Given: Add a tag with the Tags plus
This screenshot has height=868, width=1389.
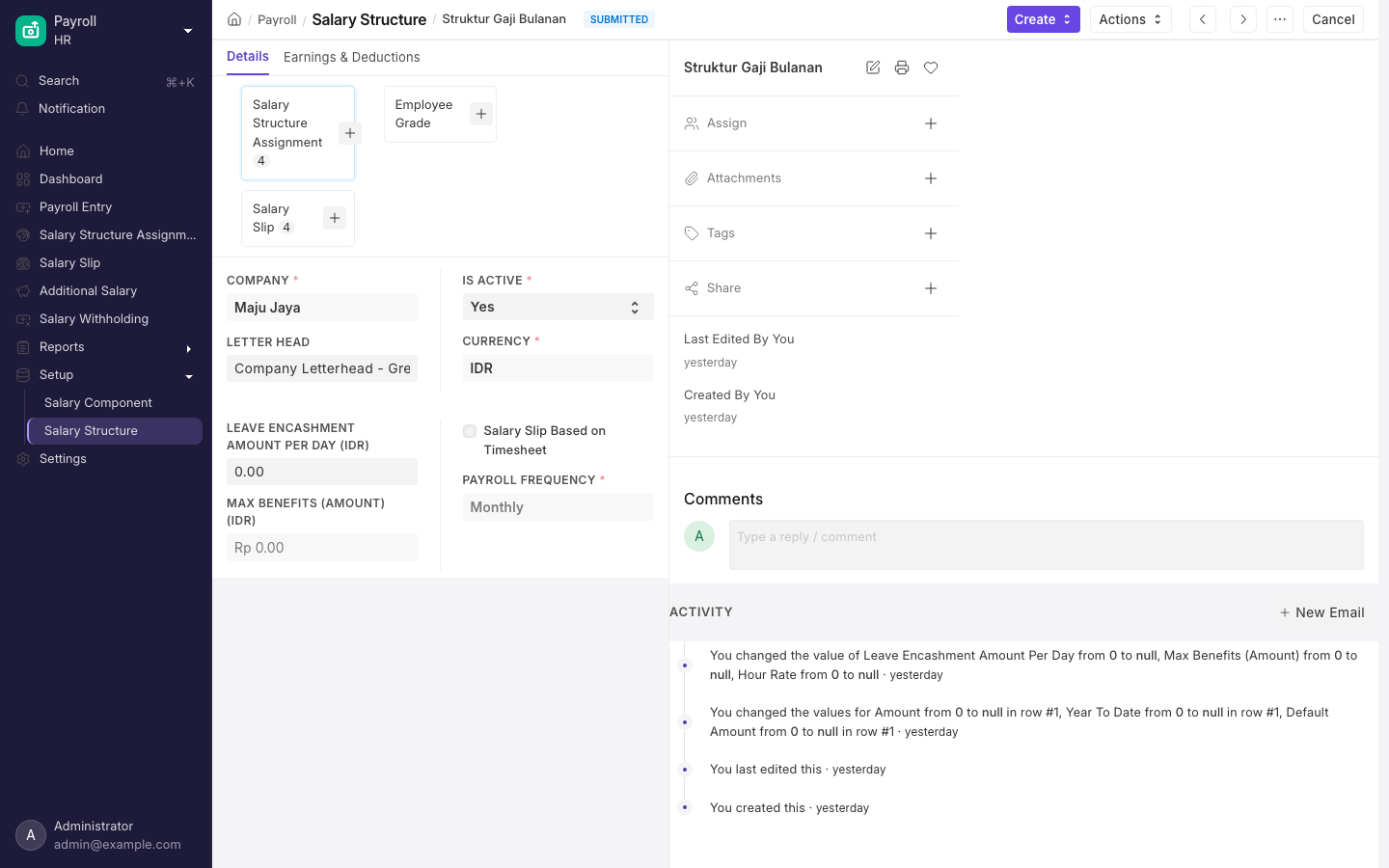Looking at the screenshot, I should point(931,233).
